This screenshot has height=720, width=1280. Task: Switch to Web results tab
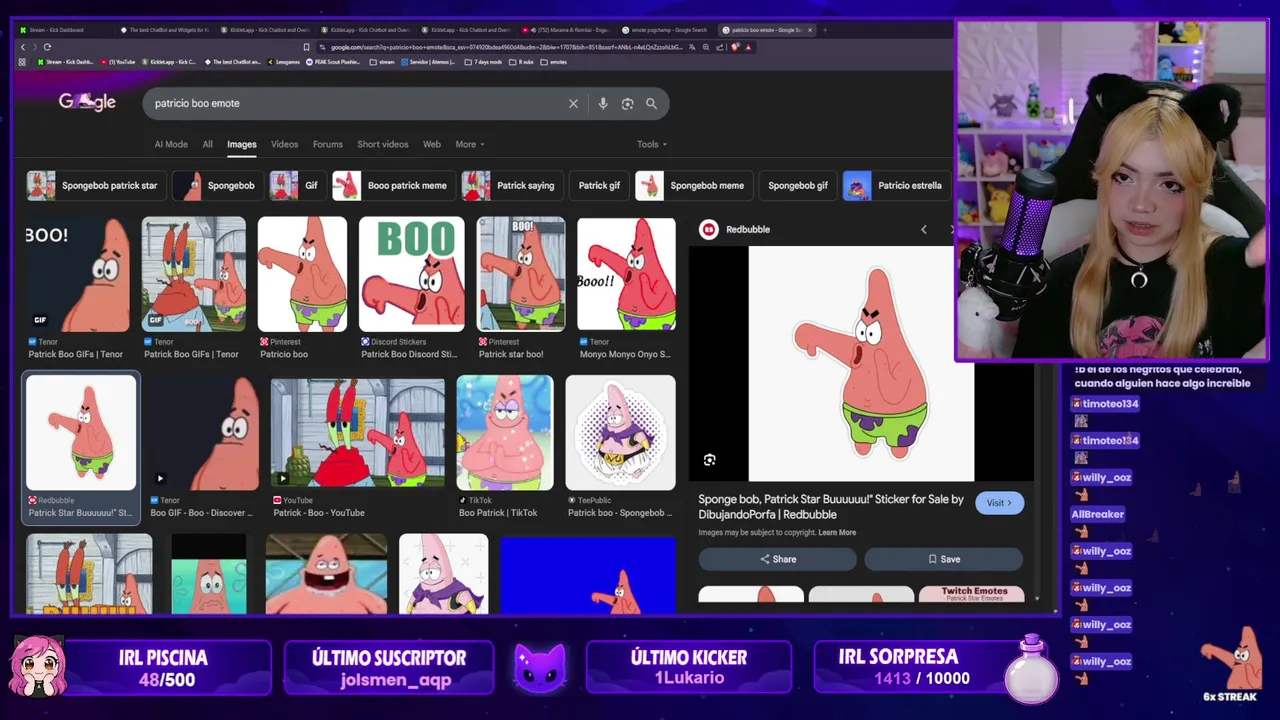432,144
